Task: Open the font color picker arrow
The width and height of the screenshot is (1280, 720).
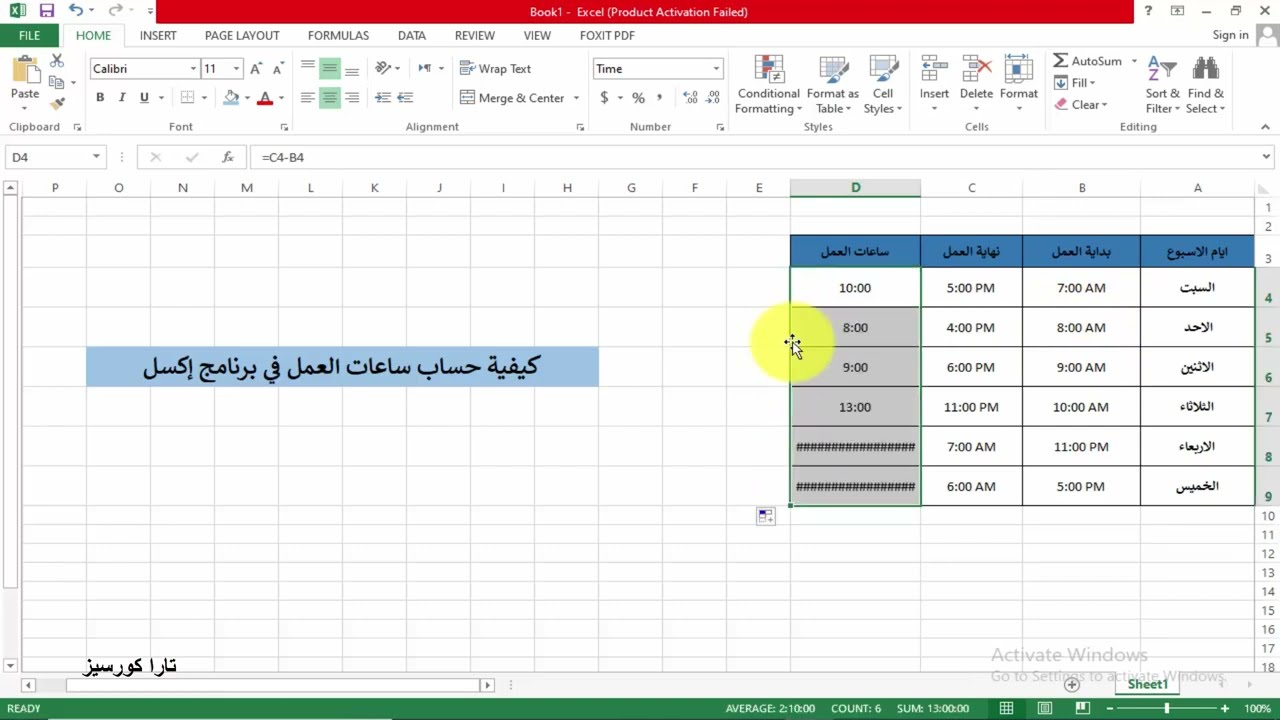Action: [281, 98]
